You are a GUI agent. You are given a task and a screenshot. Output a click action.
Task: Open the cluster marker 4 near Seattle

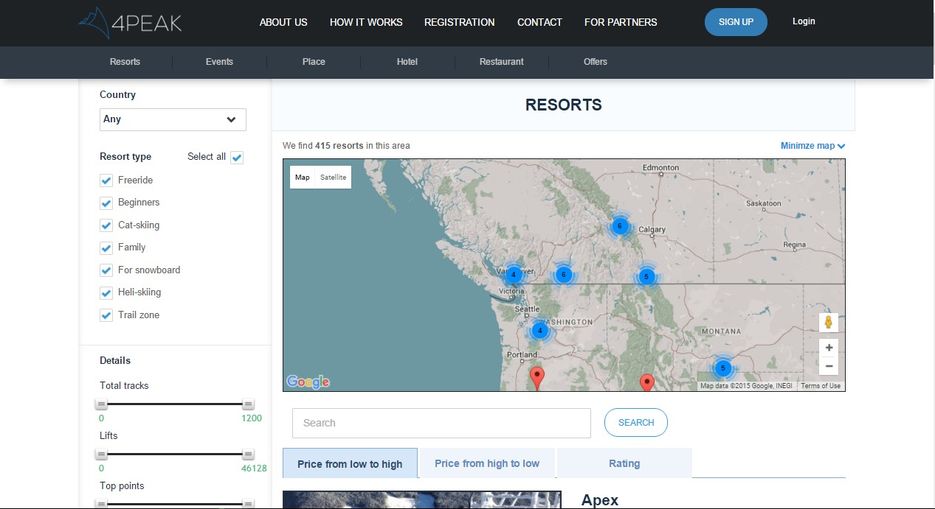[540, 330]
